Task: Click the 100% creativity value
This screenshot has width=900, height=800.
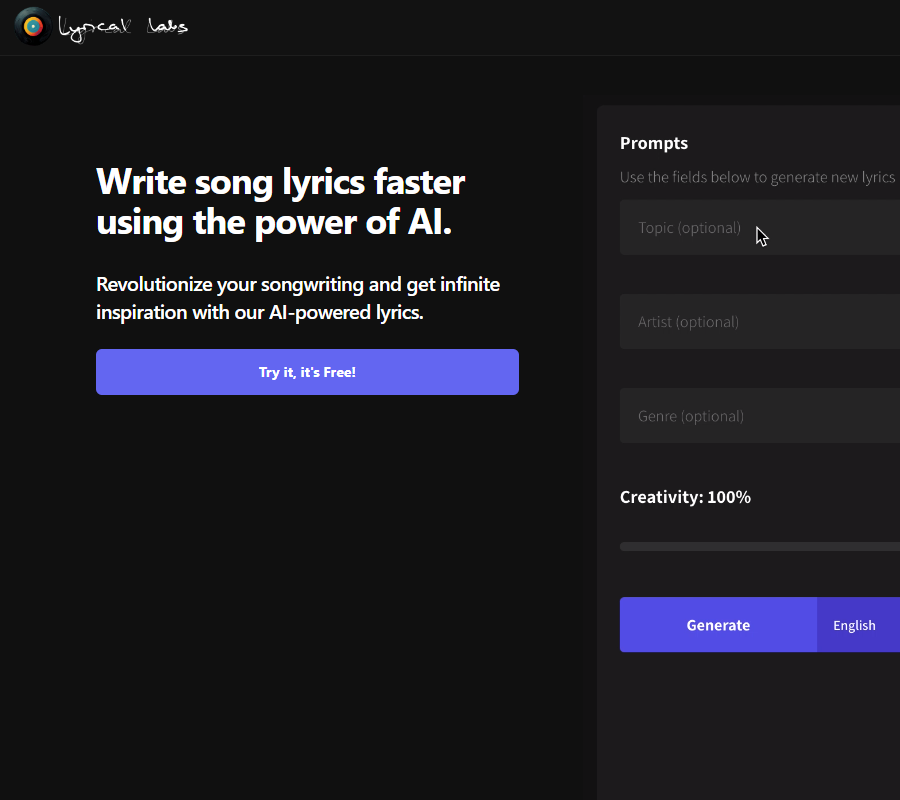Action: pyautogui.click(x=729, y=497)
